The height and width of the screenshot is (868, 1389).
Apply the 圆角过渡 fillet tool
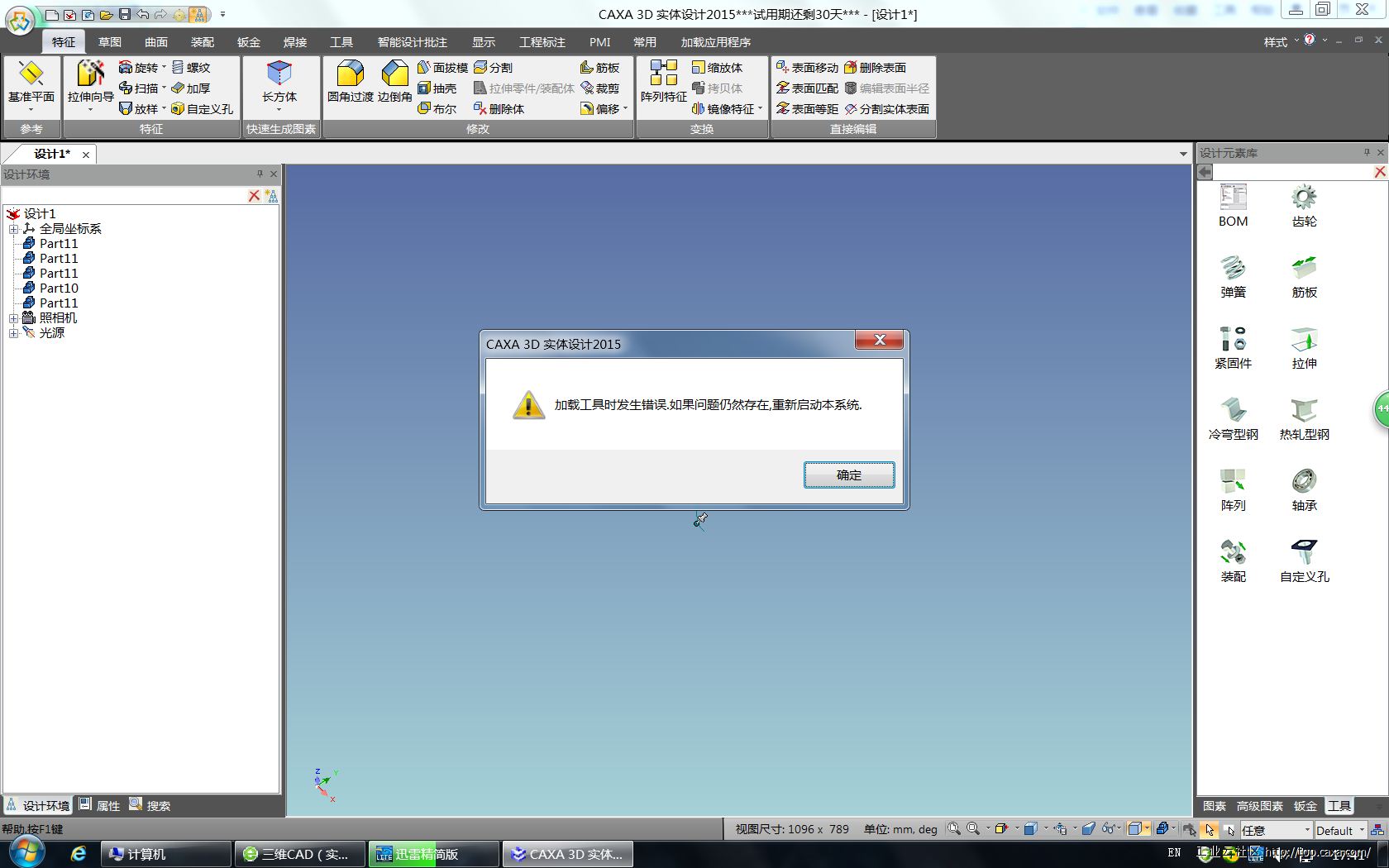point(351,83)
